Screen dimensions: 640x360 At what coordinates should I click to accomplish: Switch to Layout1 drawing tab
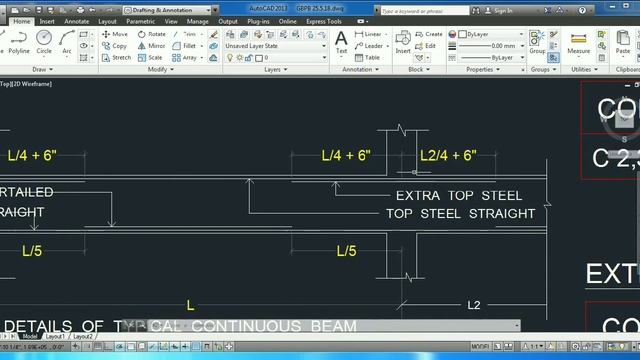(x=55, y=337)
